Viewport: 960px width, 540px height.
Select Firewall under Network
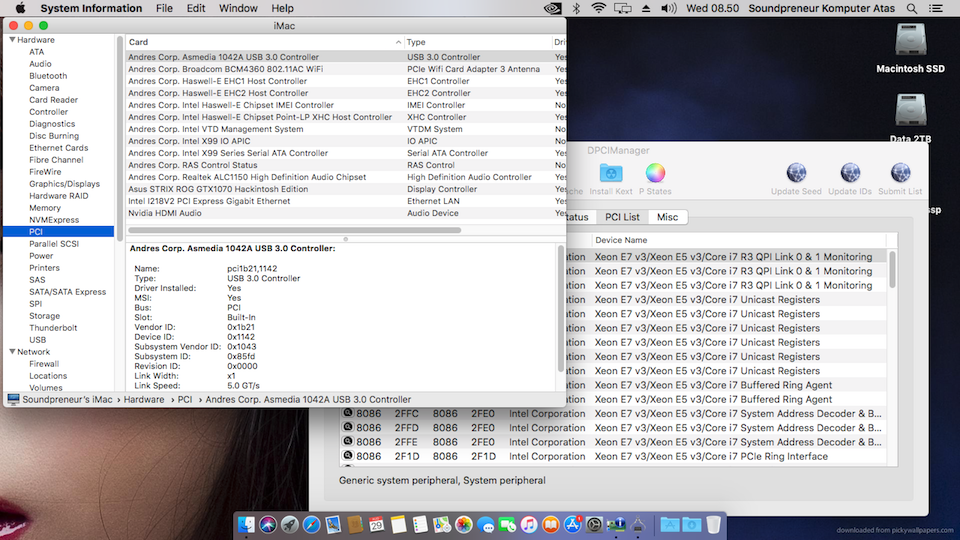(44, 364)
